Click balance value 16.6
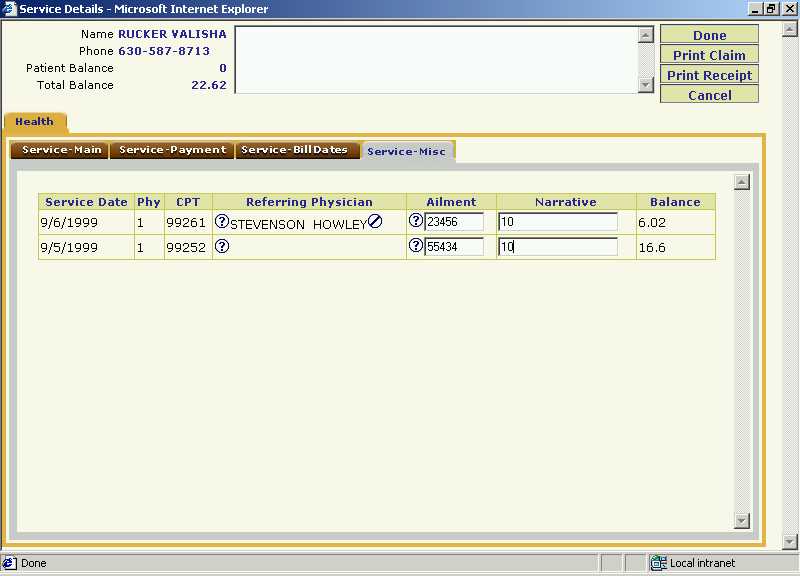Viewport: 800px width, 576px height. pyautogui.click(x=652, y=248)
